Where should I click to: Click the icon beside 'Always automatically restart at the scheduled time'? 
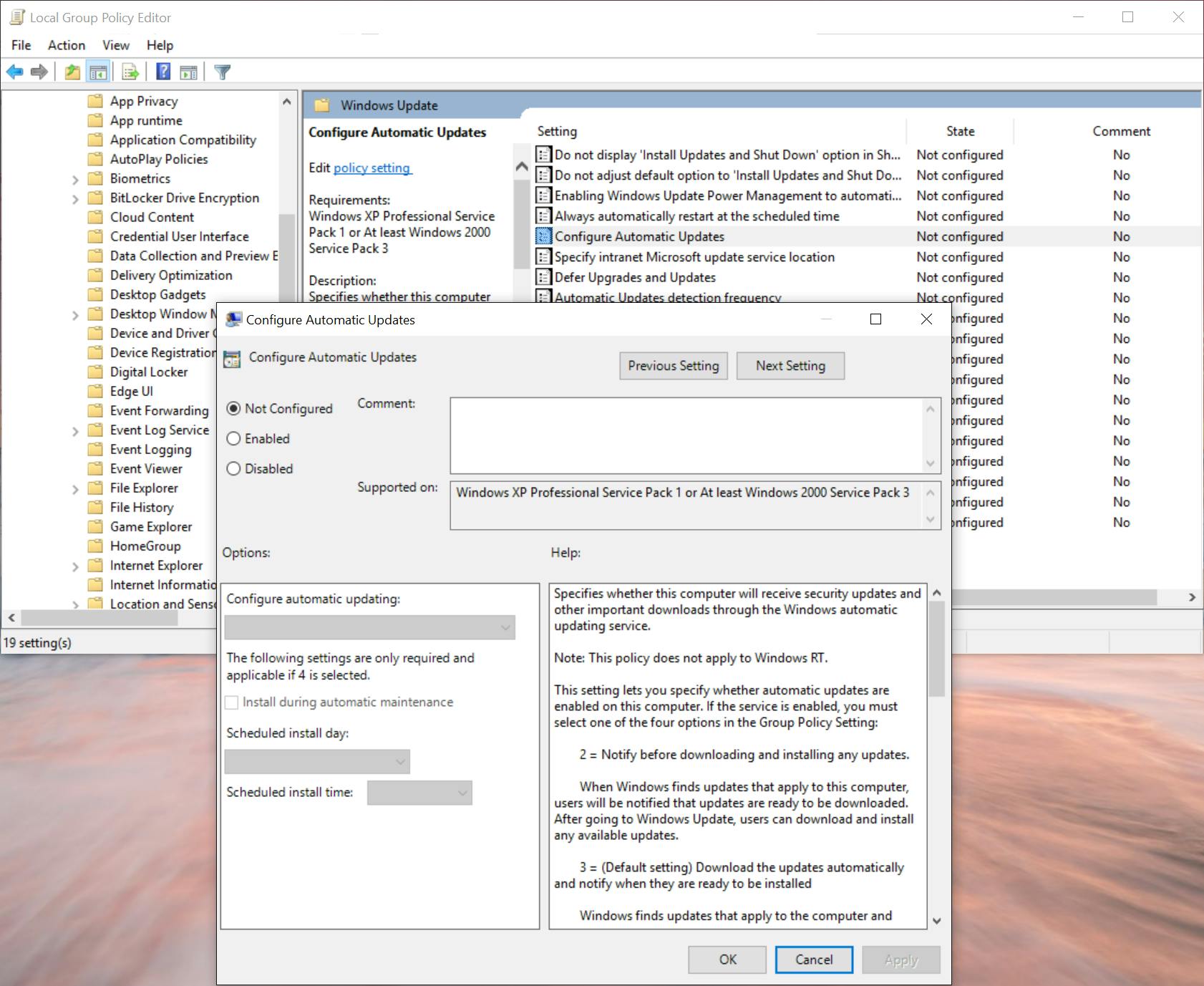[x=544, y=216]
